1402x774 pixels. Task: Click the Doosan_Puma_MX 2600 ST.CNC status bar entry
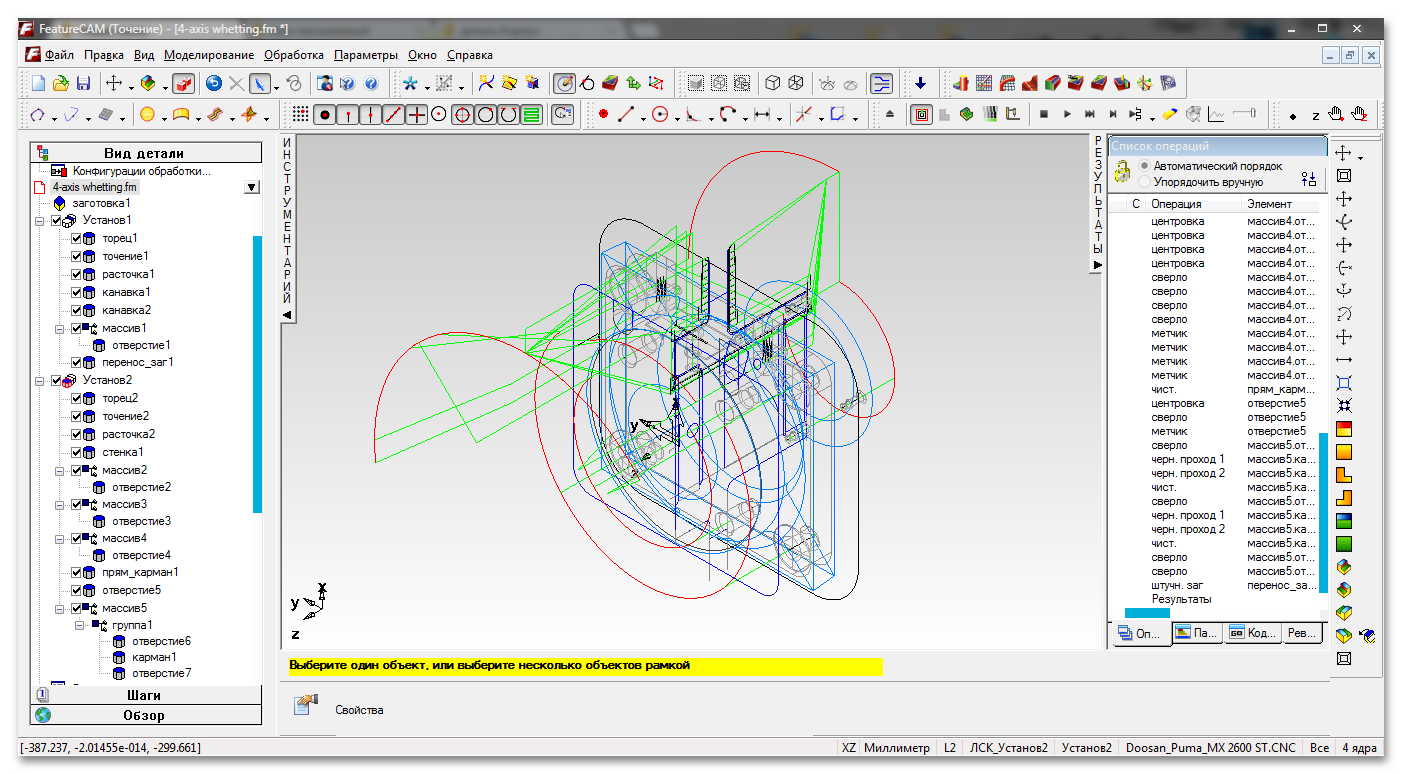coord(1211,747)
